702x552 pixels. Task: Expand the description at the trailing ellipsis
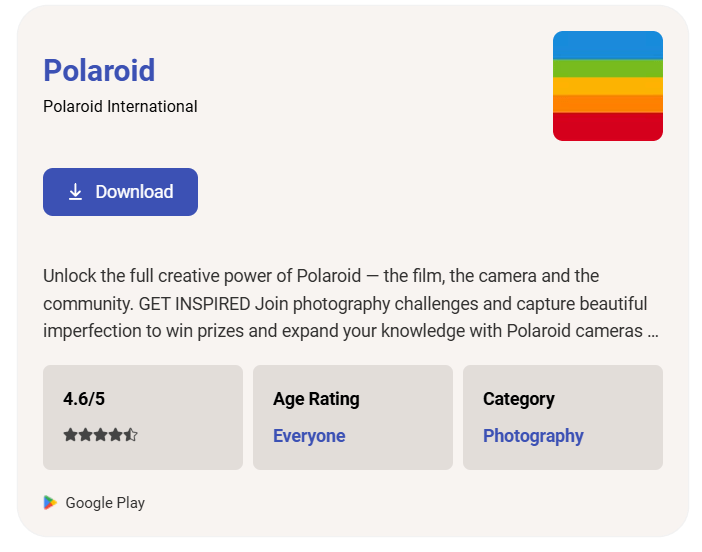click(653, 331)
